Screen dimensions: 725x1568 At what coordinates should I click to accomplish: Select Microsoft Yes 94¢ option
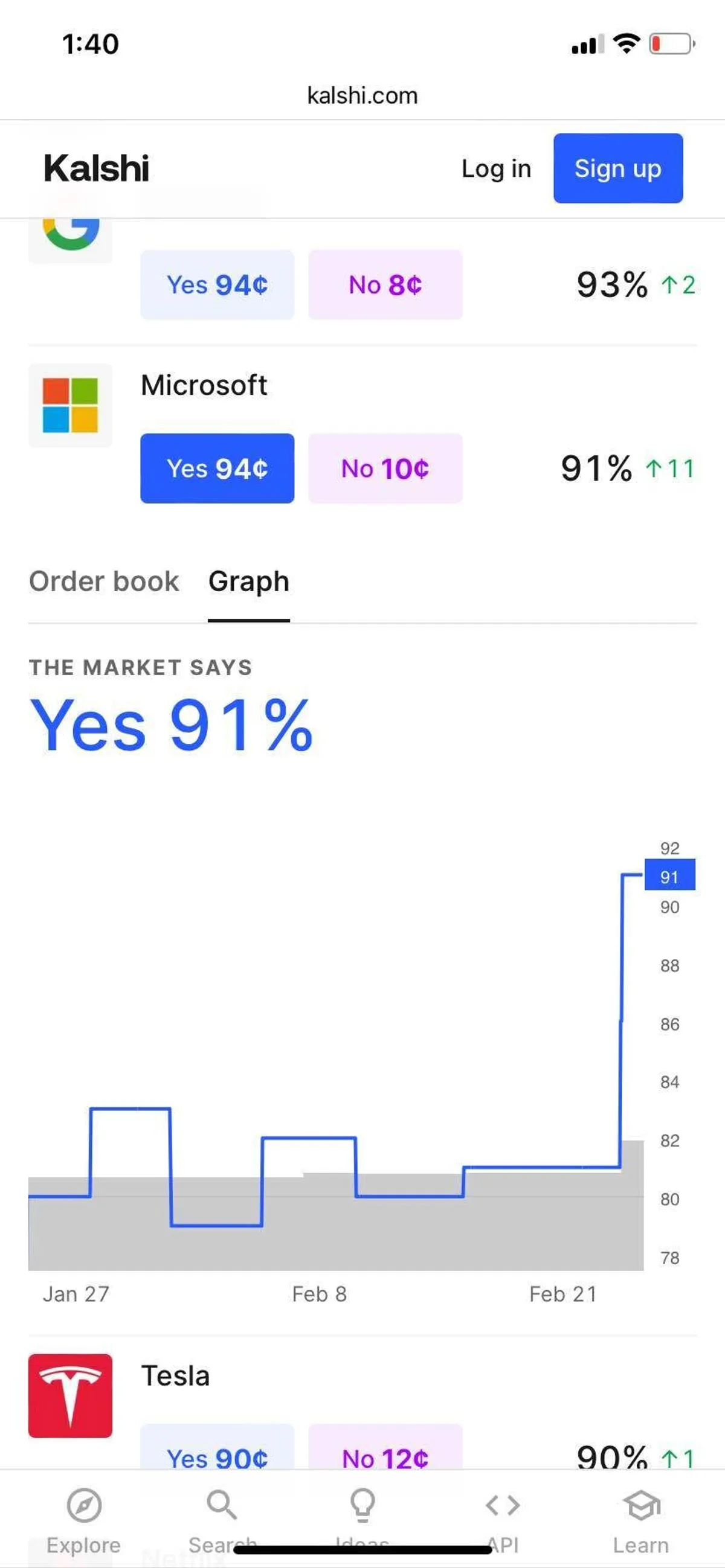[x=217, y=468]
